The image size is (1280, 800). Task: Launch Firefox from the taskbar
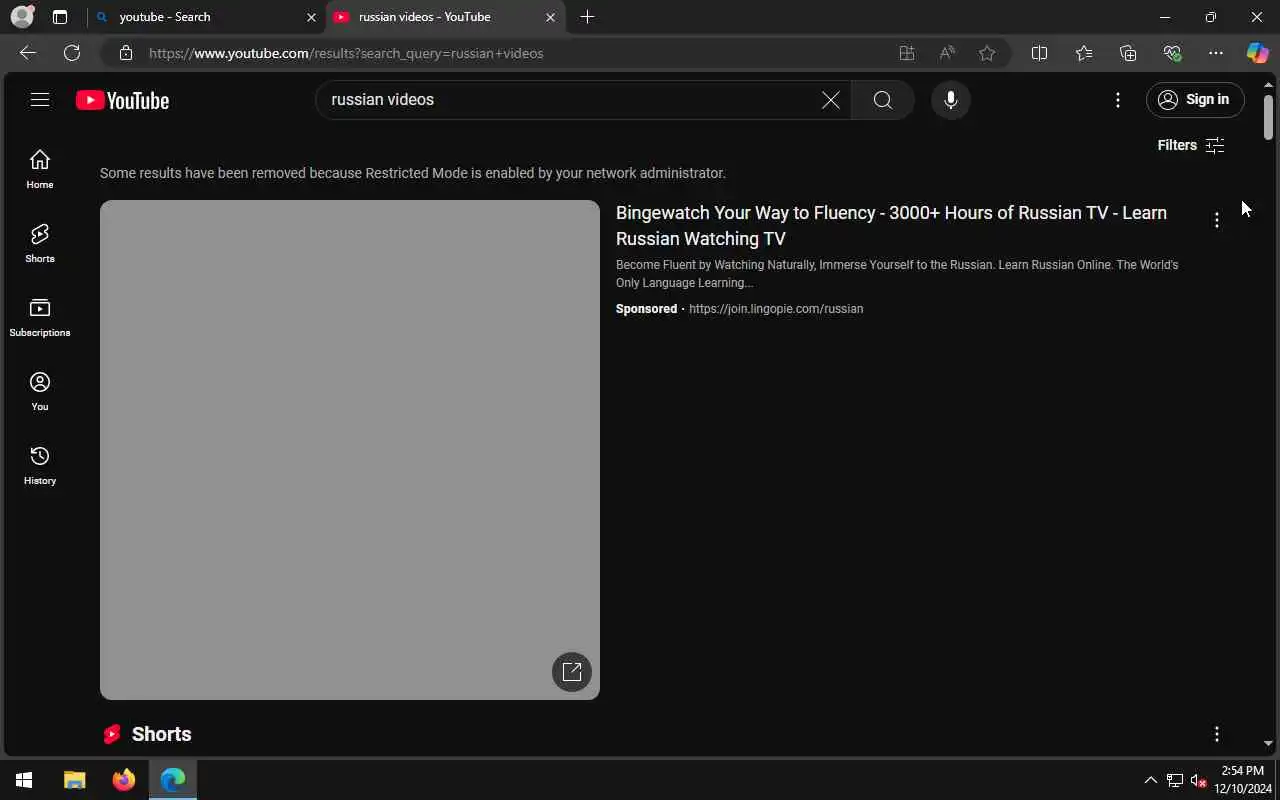point(124,780)
